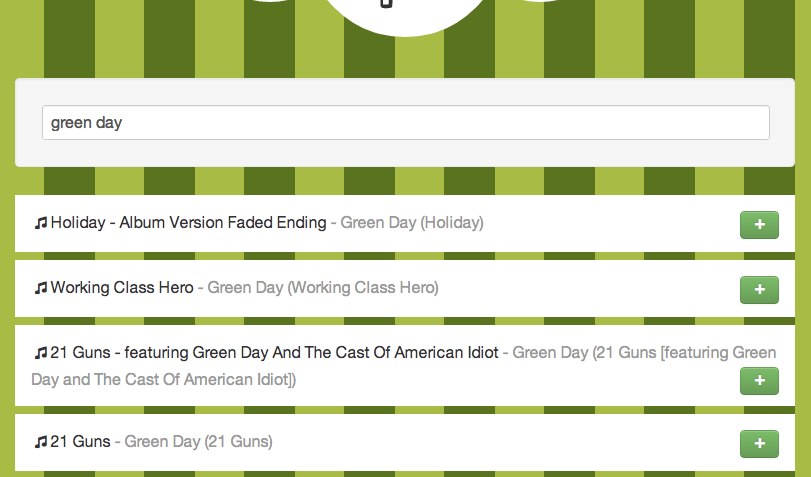Screen dimensions: 811x477
Task: Select "21 Guns - featuring Green Day And The Cast Of American Idiot" title
Action: coord(275,353)
